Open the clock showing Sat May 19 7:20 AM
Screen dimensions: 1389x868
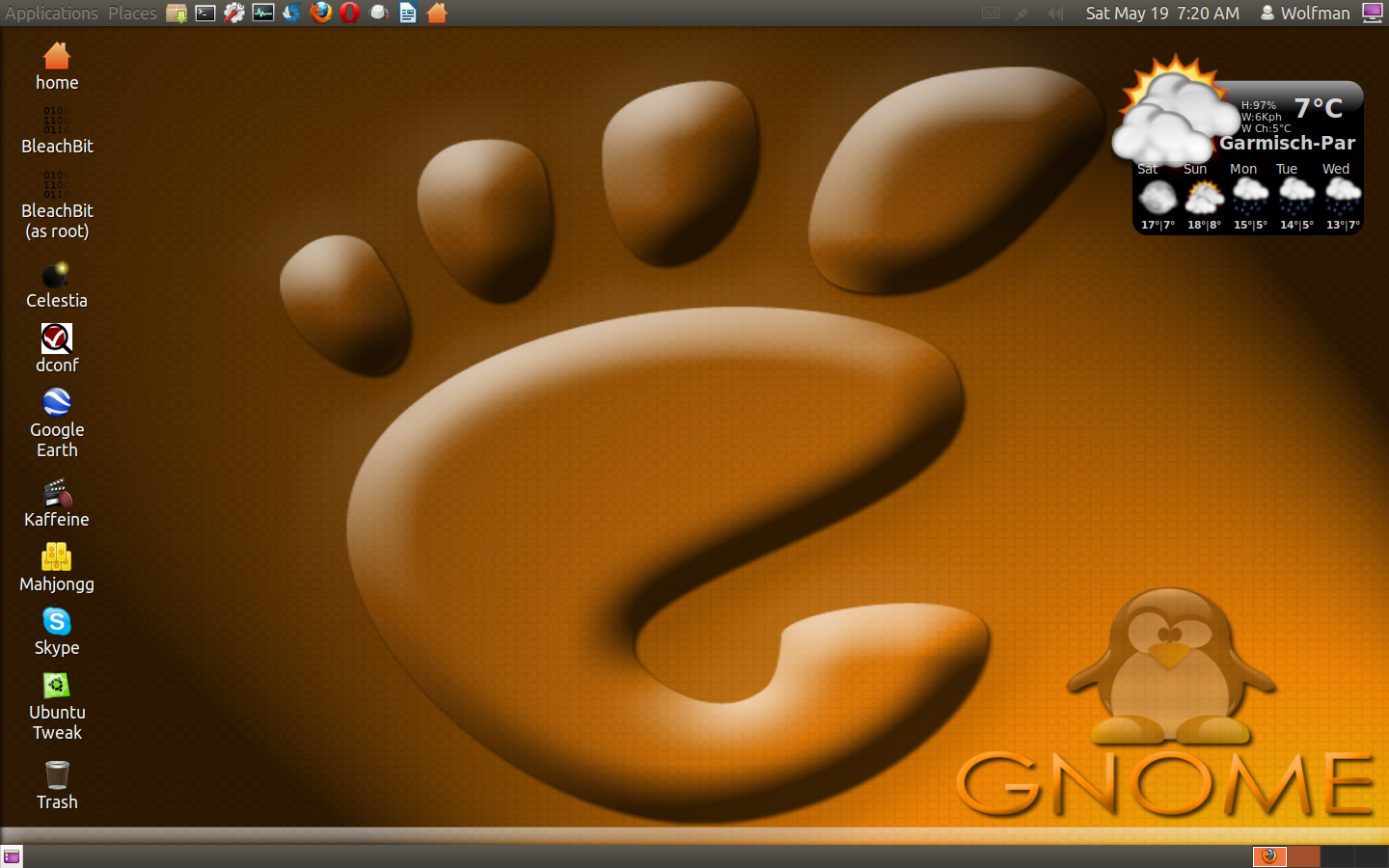click(x=1162, y=13)
